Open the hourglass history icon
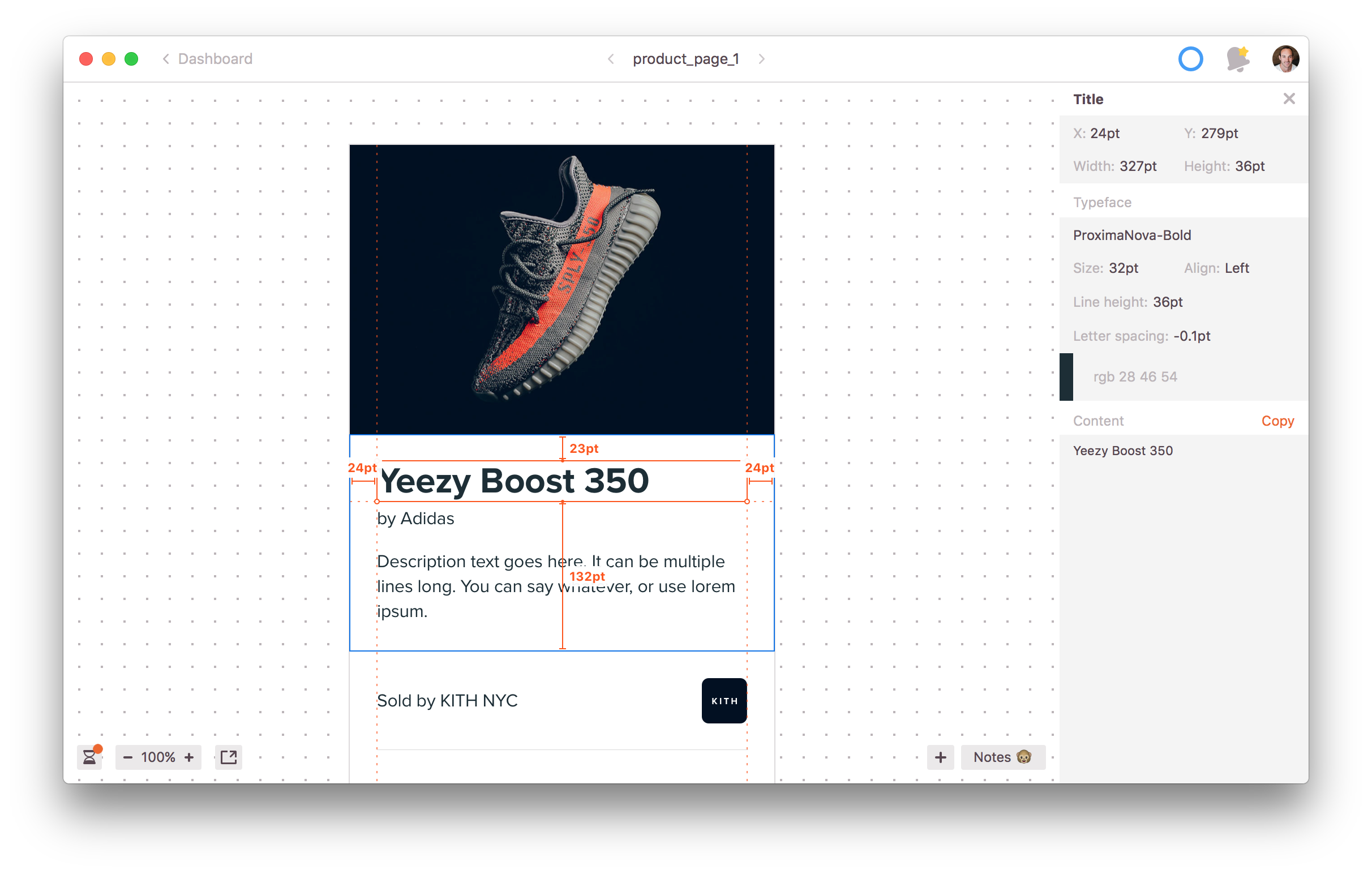Screen dimensions: 1372x874 tap(89, 757)
